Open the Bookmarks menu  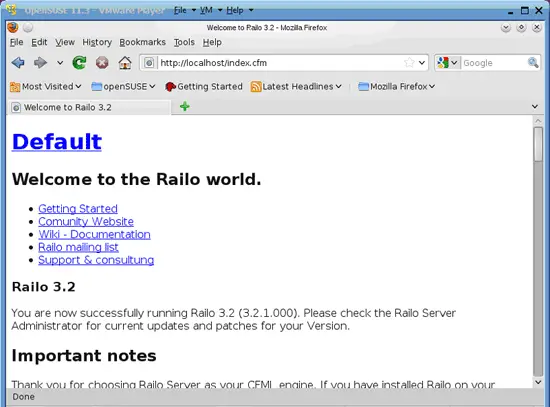pos(142,42)
